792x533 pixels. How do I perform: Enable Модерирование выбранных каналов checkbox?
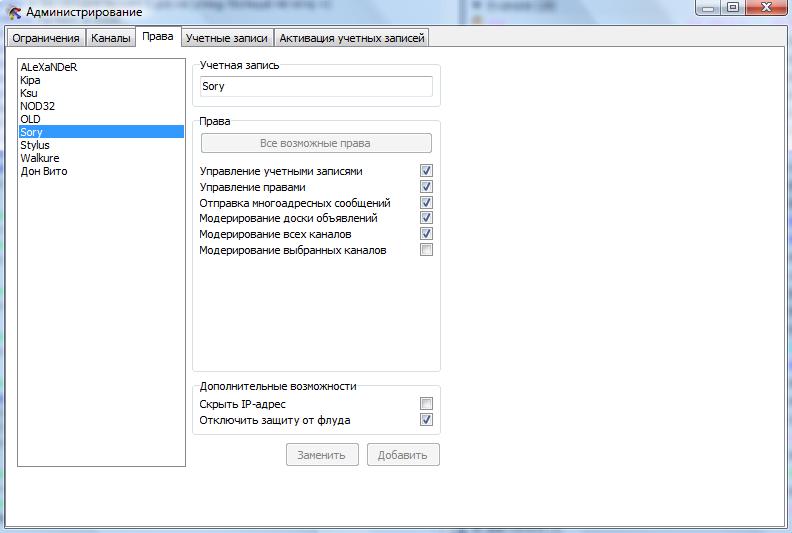click(x=426, y=250)
